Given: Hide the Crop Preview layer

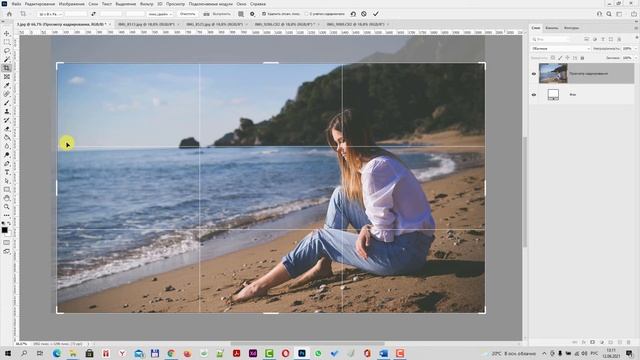Looking at the screenshot, I should (x=534, y=74).
